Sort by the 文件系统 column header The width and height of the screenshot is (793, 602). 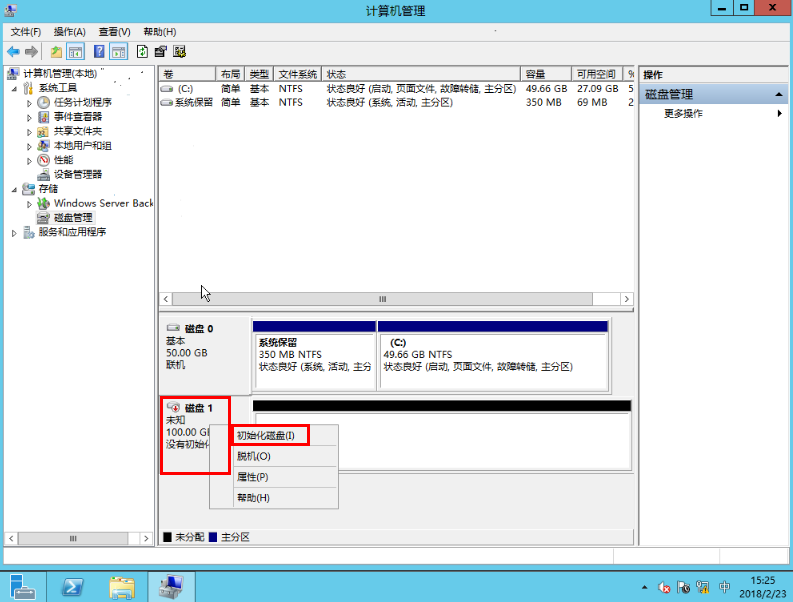coord(298,74)
